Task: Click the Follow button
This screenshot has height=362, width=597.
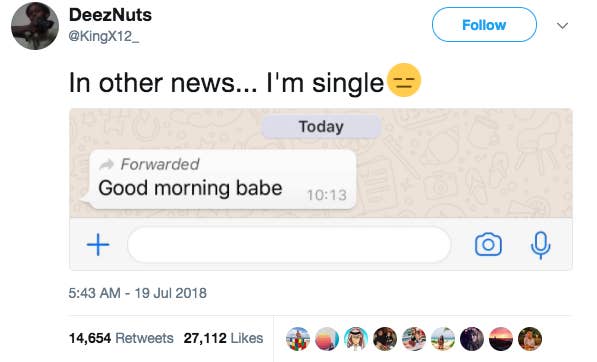Action: [484, 25]
